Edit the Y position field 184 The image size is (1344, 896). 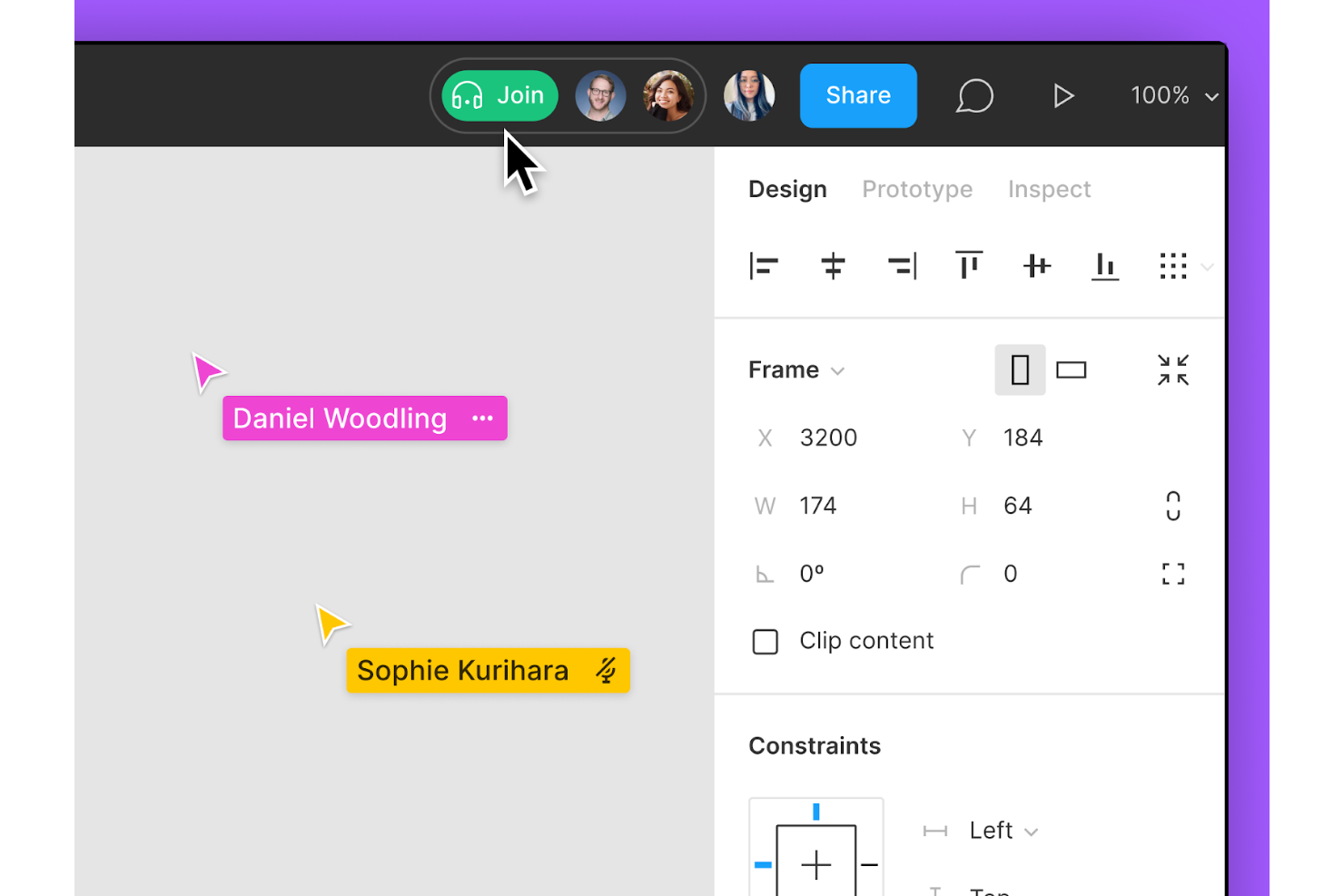pyautogui.click(x=1023, y=438)
